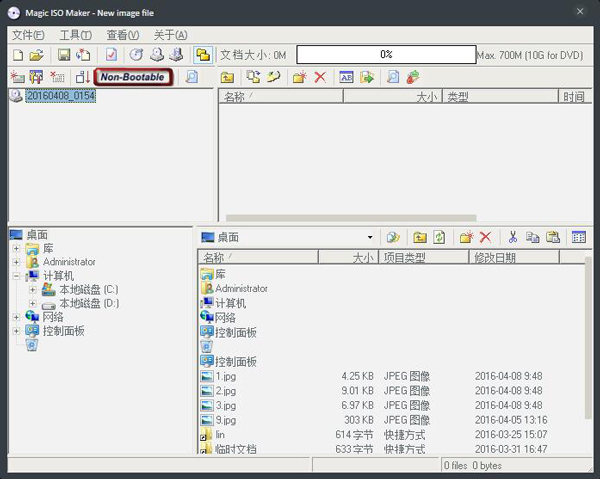Expand the Administrator tree node
Viewport: 600px width, 479px height.
16,262
